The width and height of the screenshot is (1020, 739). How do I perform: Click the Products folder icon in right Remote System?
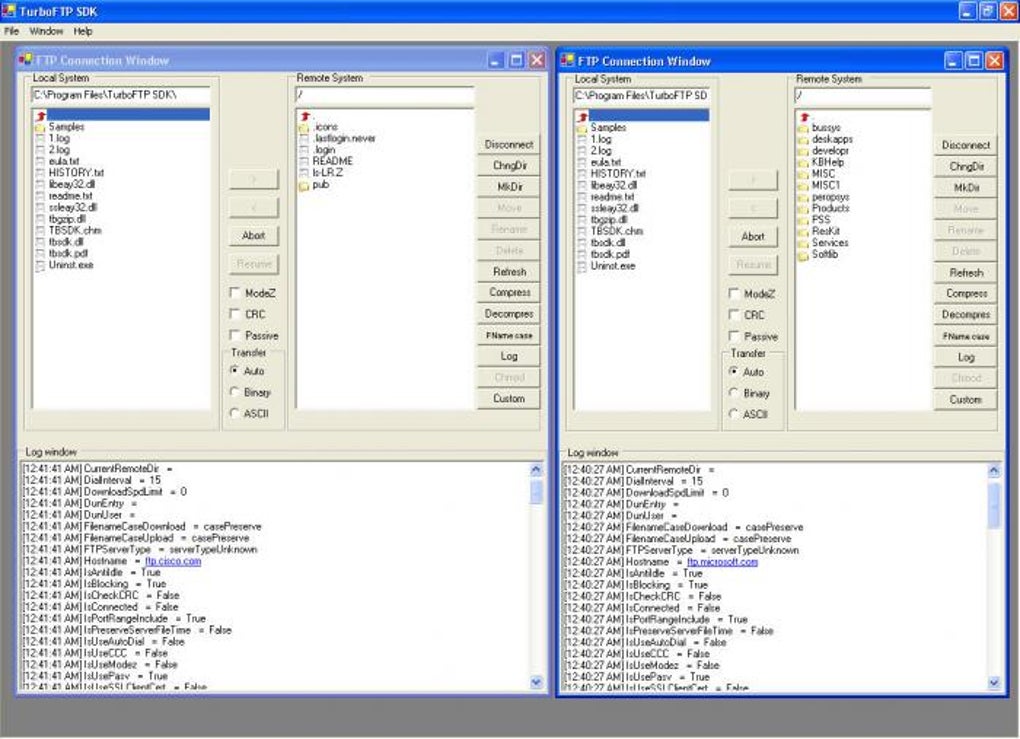tap(803, 208)
